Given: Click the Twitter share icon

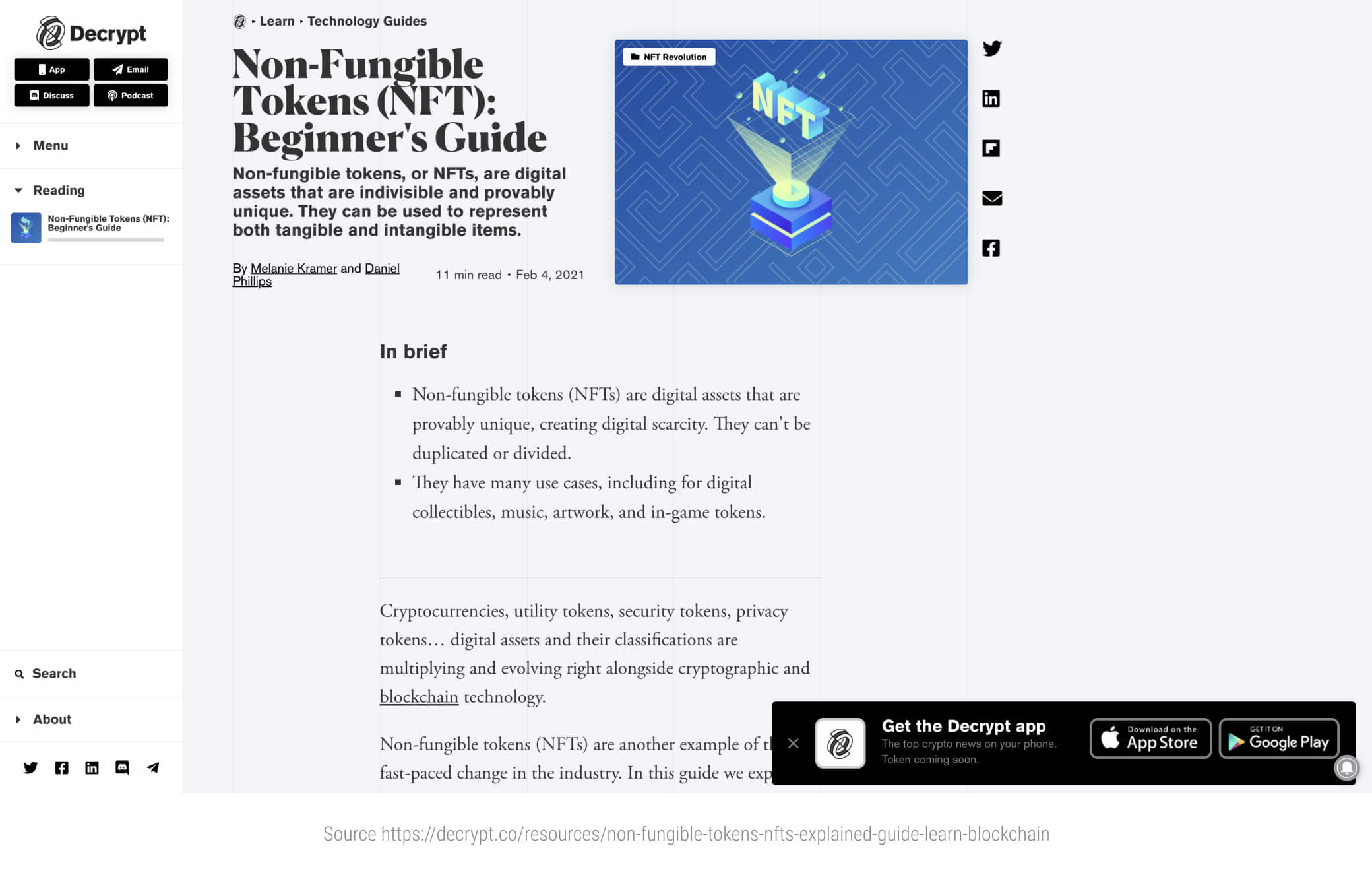Looking at the screenshot, I should pos(991,48).
